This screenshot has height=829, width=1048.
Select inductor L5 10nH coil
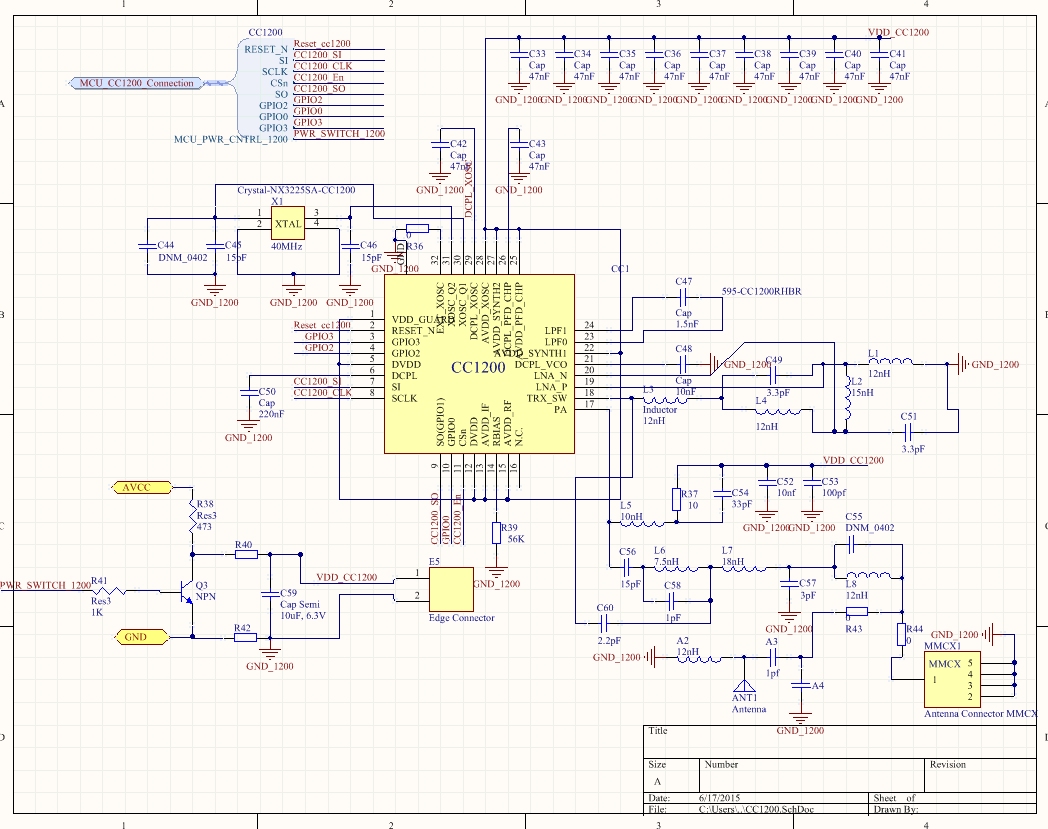click(x=642, y=523)
